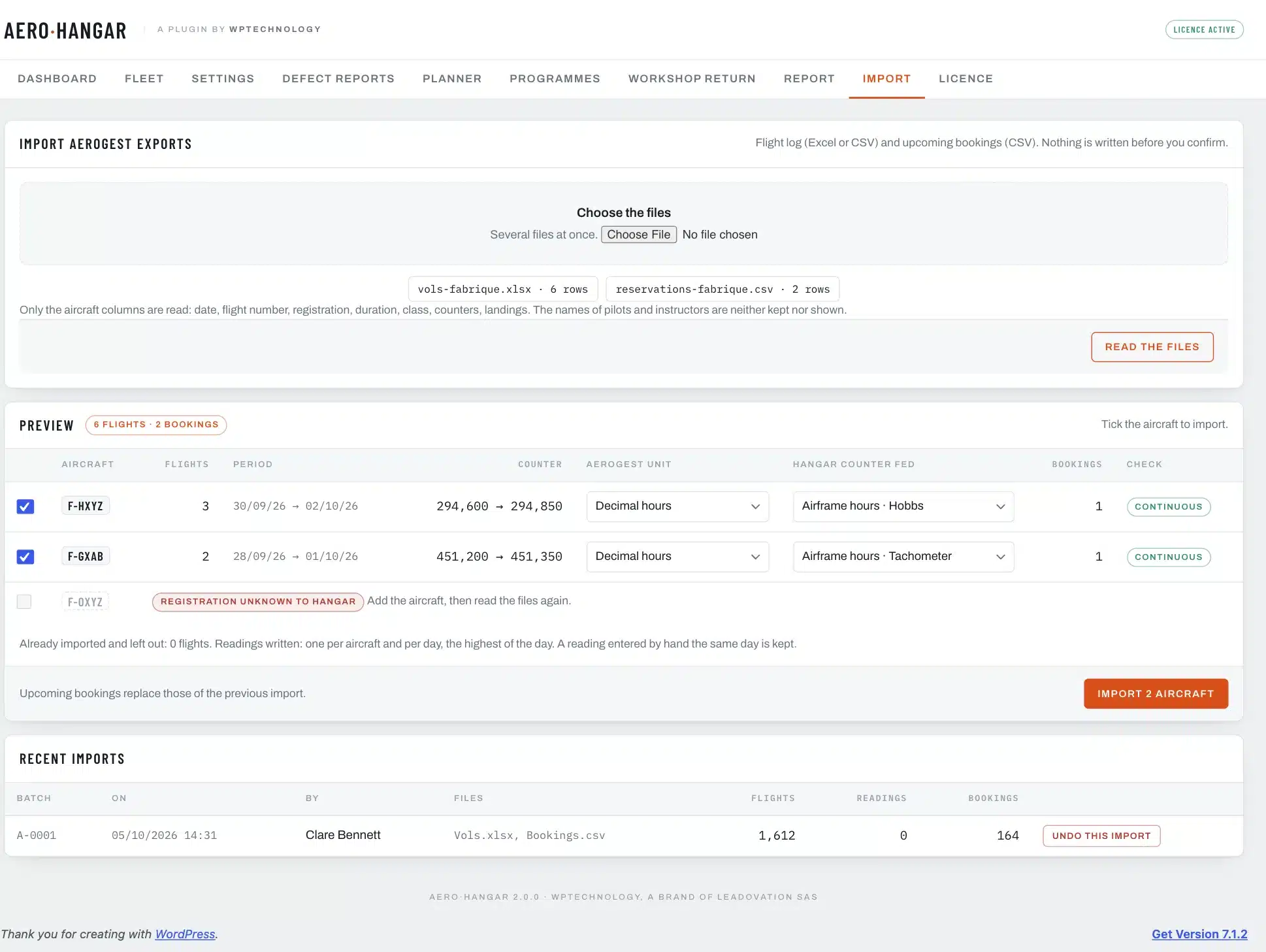
Task: Click the 05/10/2026 14:31 date cell
Action: click(164, 836)
